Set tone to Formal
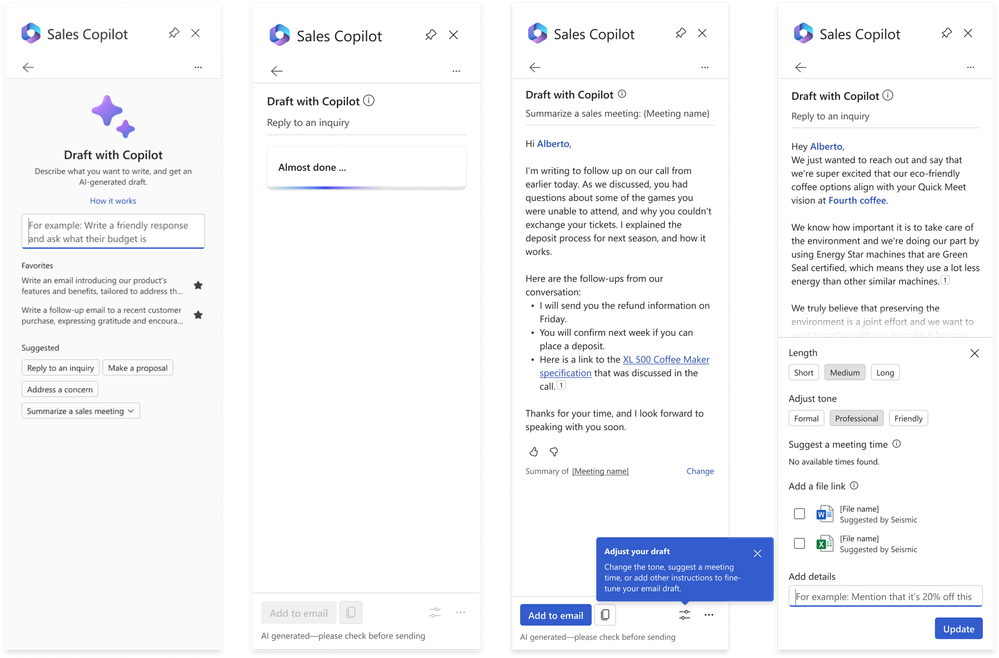This screenshot has height=658, width=999. click(806, 418)
